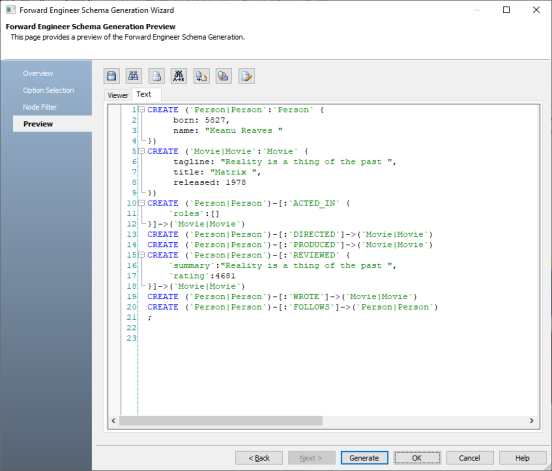The image size is (552, 471).
Task: Click the Print script printer icon
Action: pyautogui.click(x=156, y=76)
